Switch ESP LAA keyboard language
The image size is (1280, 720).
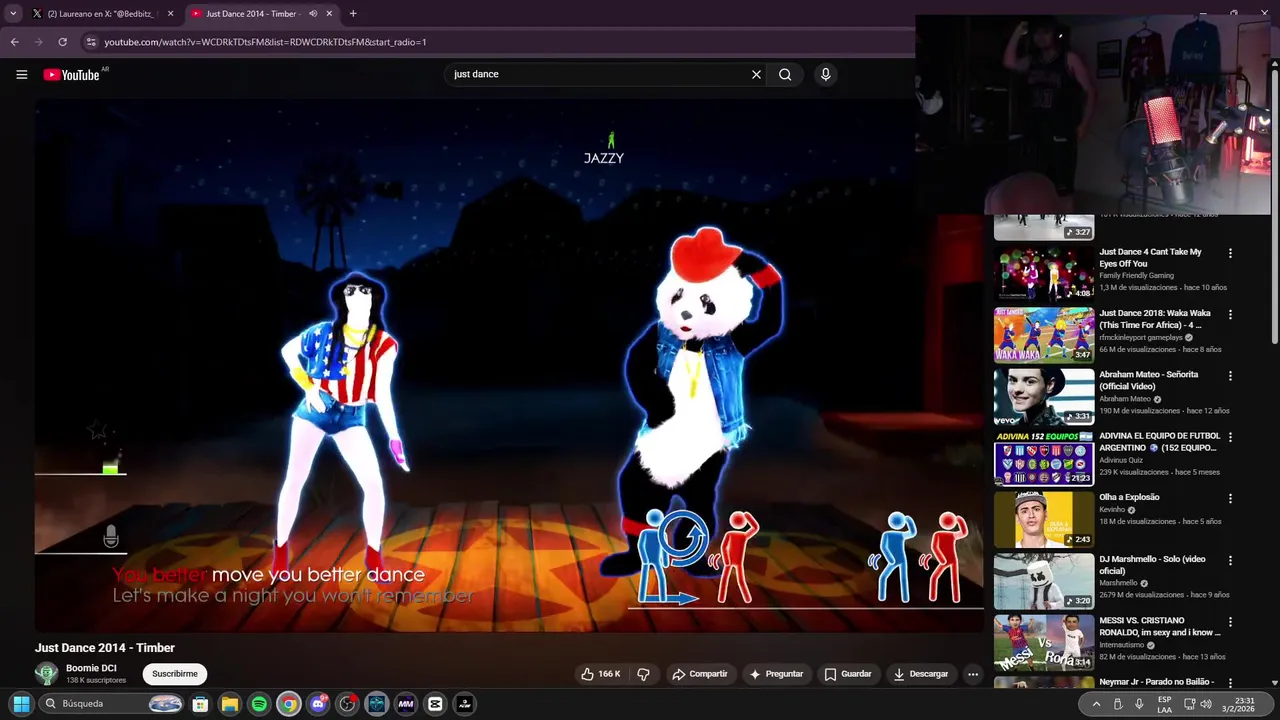pyautogui.click(x=1164, y=704)
